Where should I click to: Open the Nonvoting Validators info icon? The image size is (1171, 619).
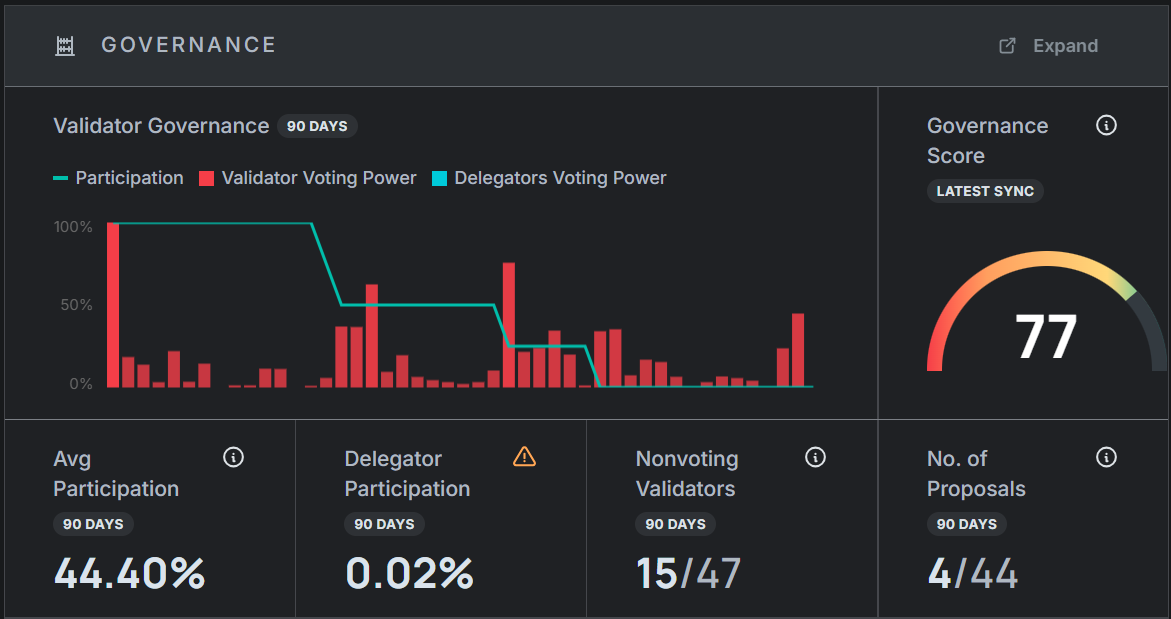click(x=815, y=458)
